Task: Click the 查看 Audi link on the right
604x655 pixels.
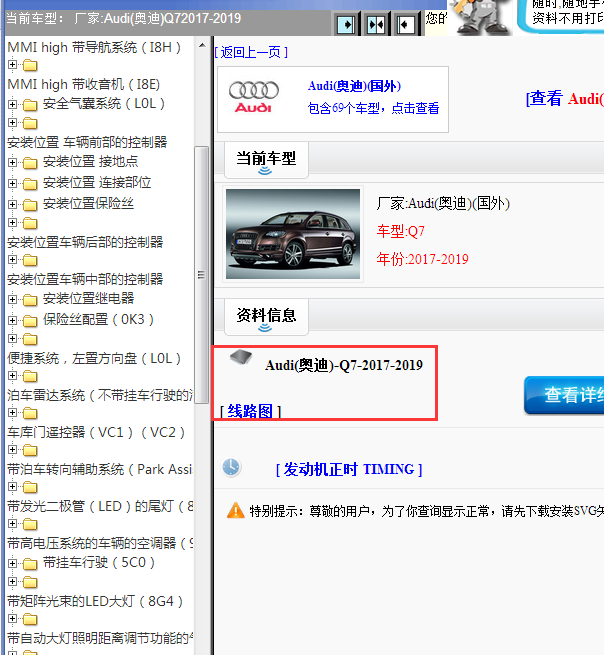Action: pos(565,99)
